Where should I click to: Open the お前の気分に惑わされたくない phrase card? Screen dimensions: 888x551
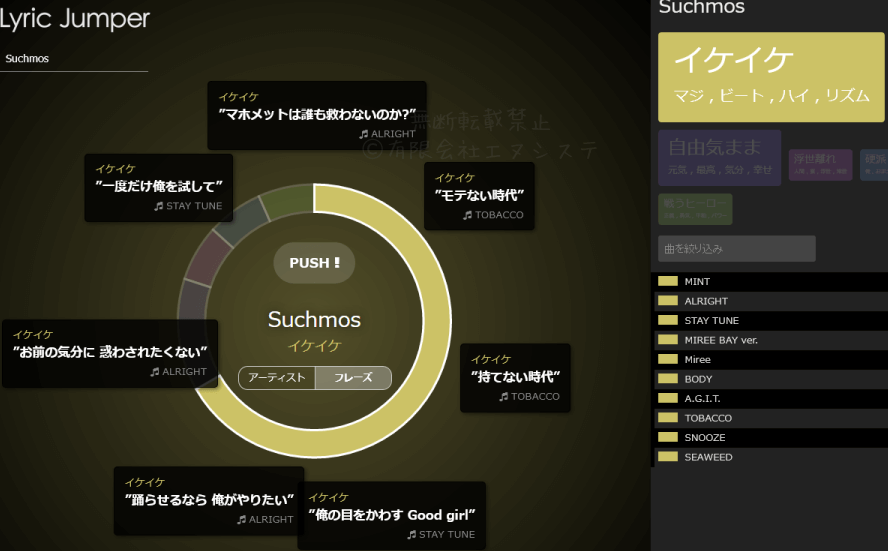coord(110,353)
